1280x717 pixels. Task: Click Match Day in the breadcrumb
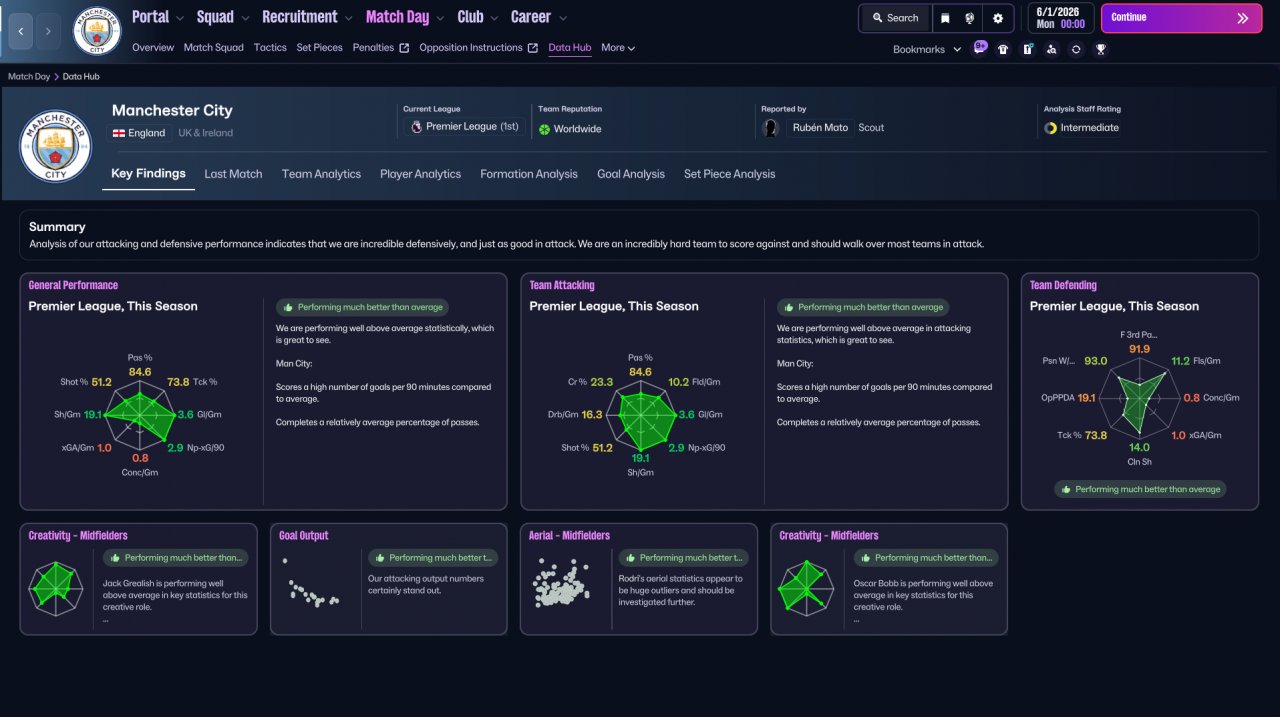[x=29, y=77]
